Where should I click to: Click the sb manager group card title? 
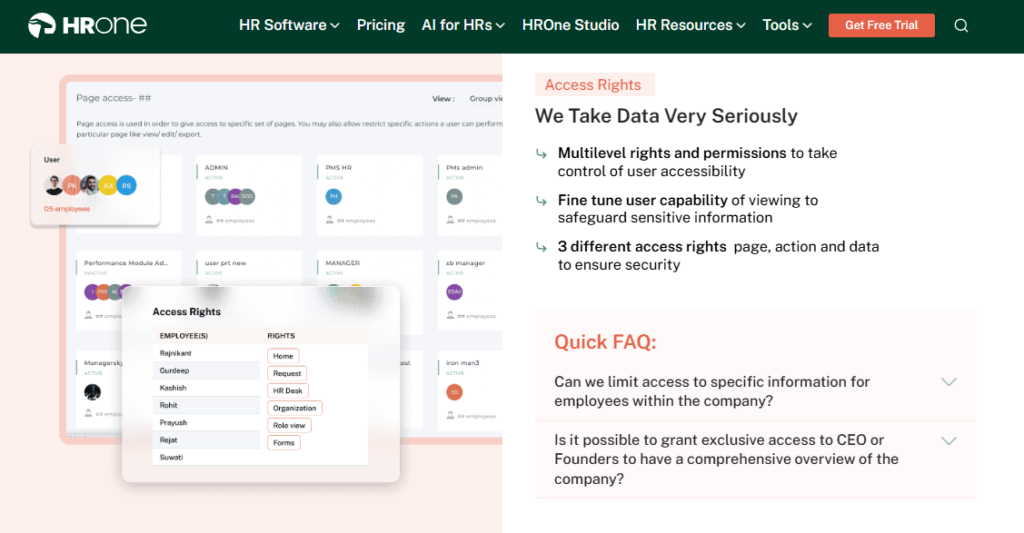point(465,263)
